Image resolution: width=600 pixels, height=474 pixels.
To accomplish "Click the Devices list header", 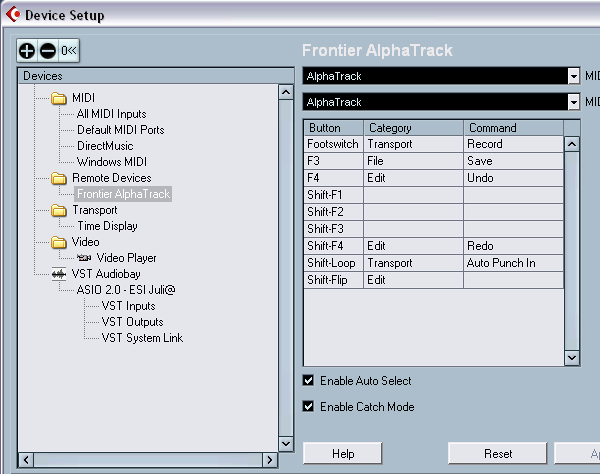I will click(156, 76).
